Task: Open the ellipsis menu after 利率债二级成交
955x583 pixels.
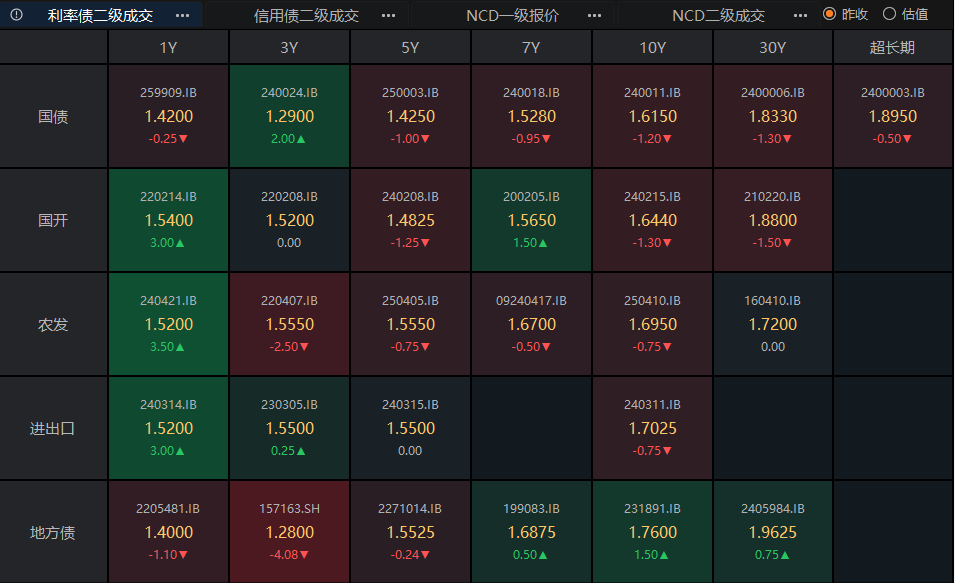Action: pyautogui.click(x=182, y=15)
